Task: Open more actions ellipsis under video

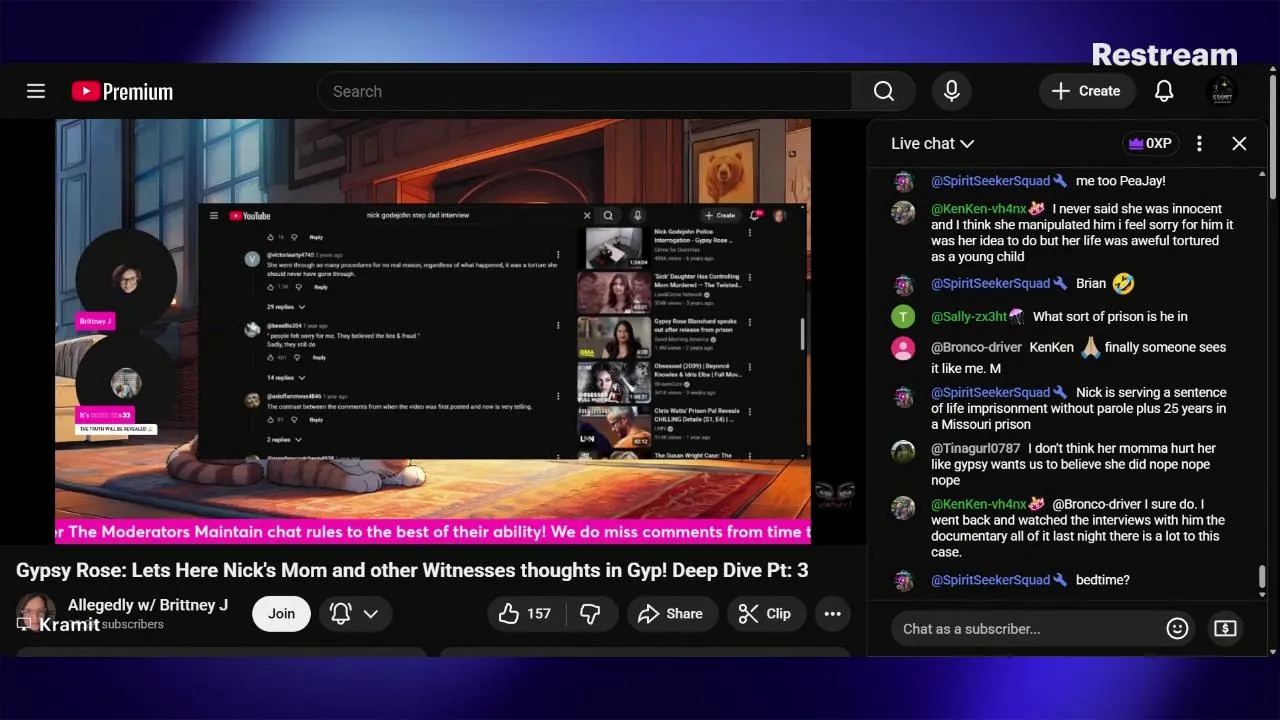Action: click(x=832, y=614)
